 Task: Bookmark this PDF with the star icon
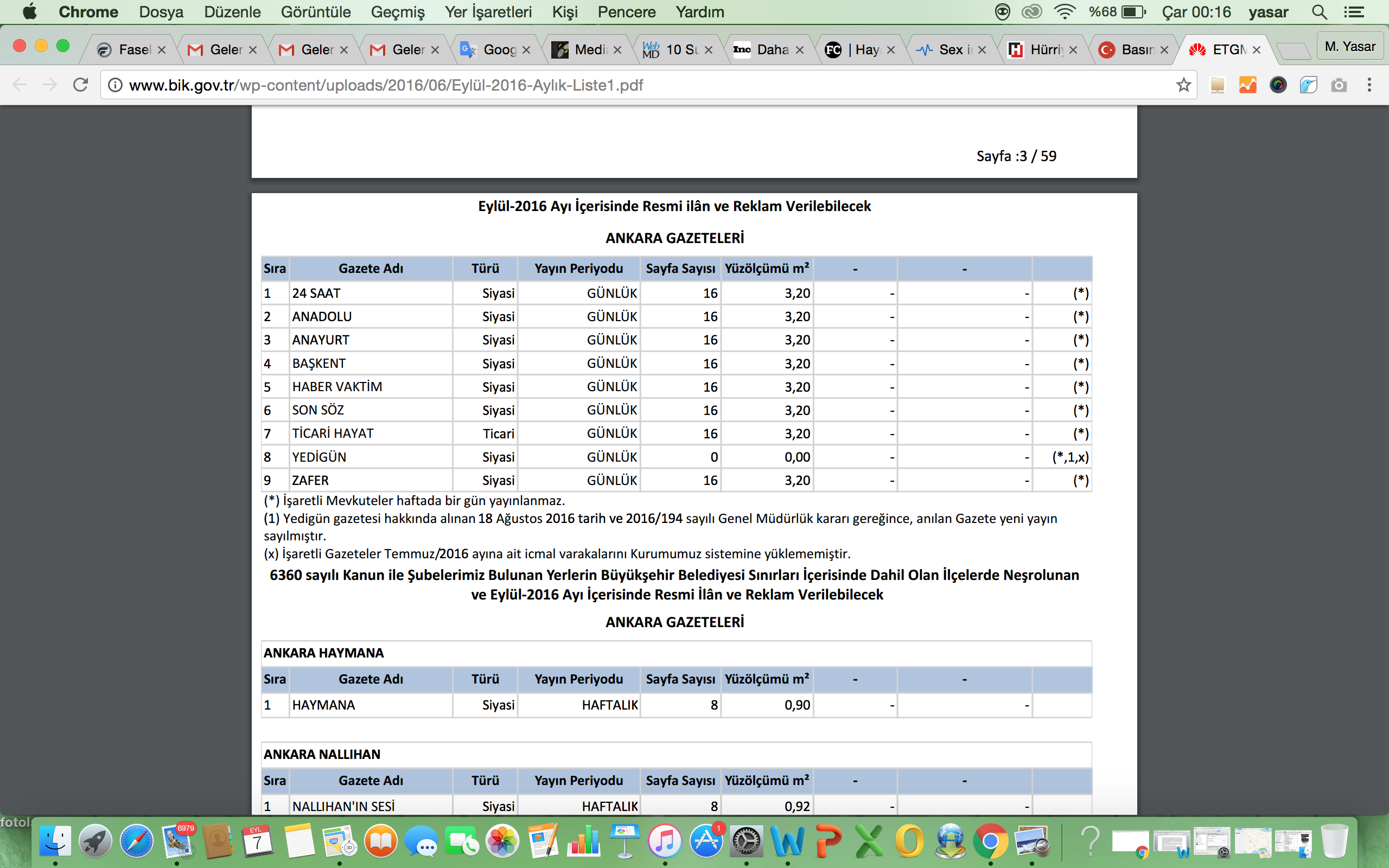(x=1183, y=85)
